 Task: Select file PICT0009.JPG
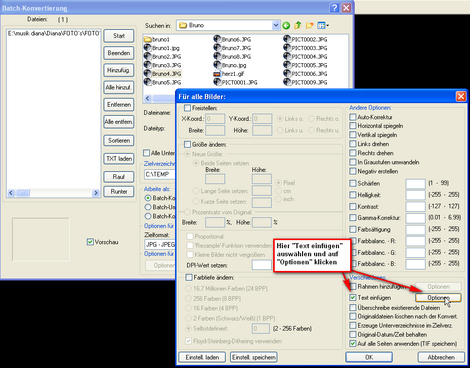coord(305,82)
